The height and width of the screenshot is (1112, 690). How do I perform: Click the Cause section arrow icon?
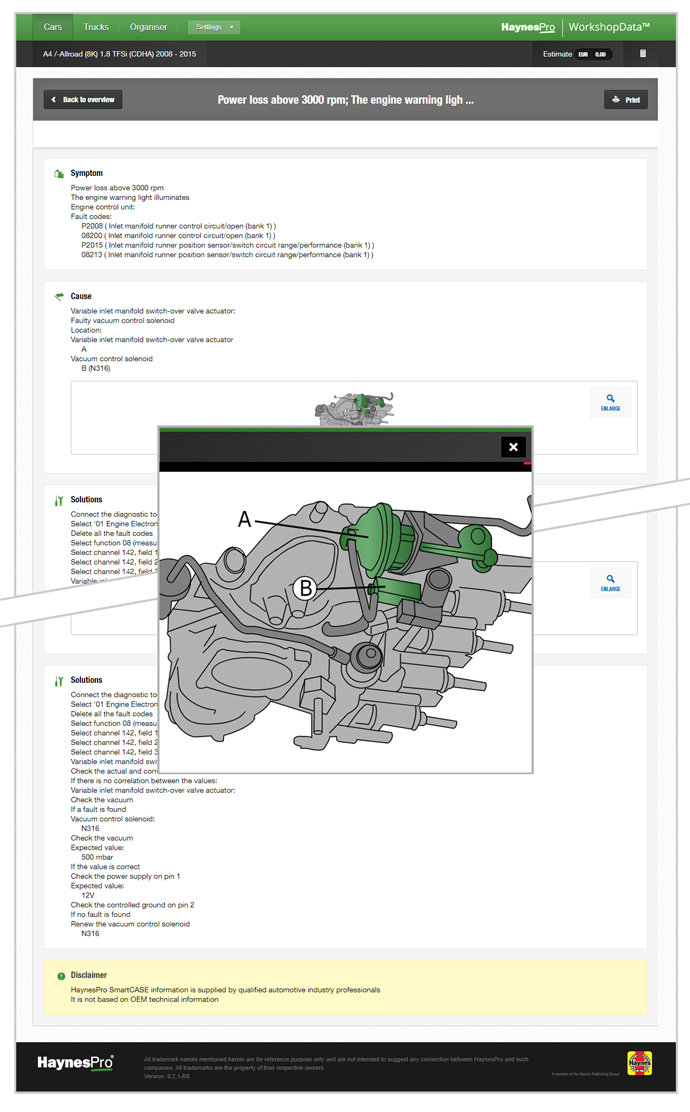[x=60, y=297]
